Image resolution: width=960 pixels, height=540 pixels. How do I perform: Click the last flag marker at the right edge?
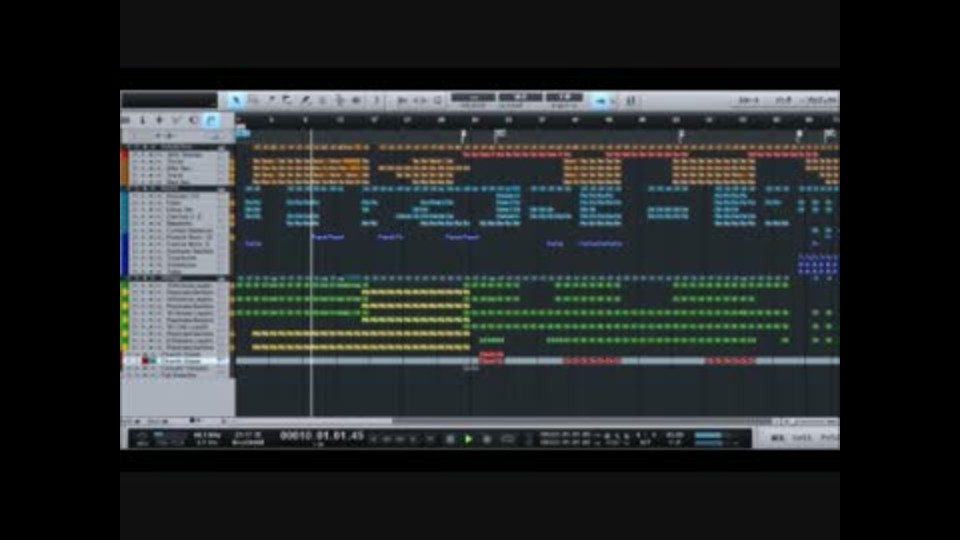click(830, 135)
